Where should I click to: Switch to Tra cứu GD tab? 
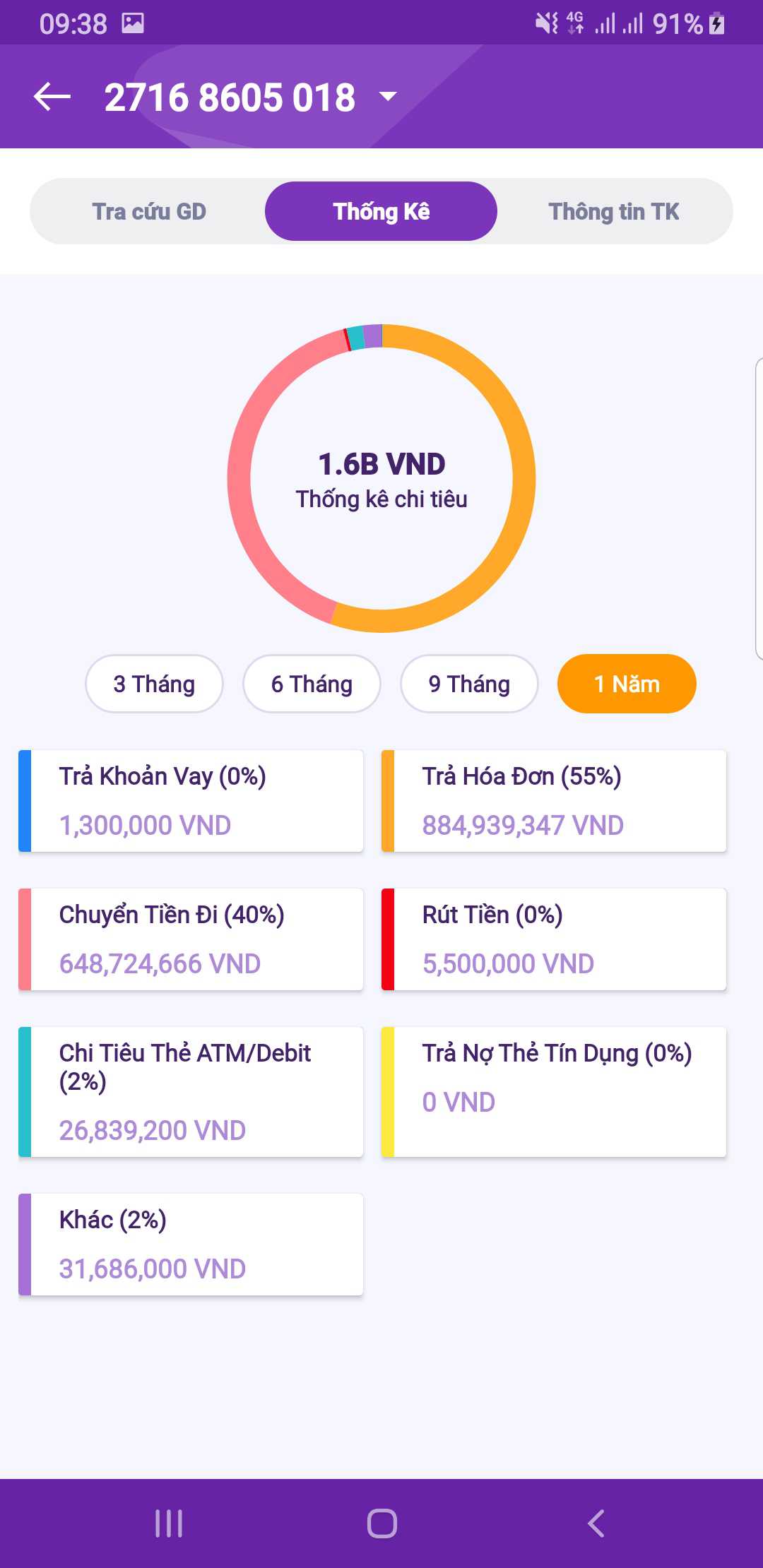tap(149, 211)
